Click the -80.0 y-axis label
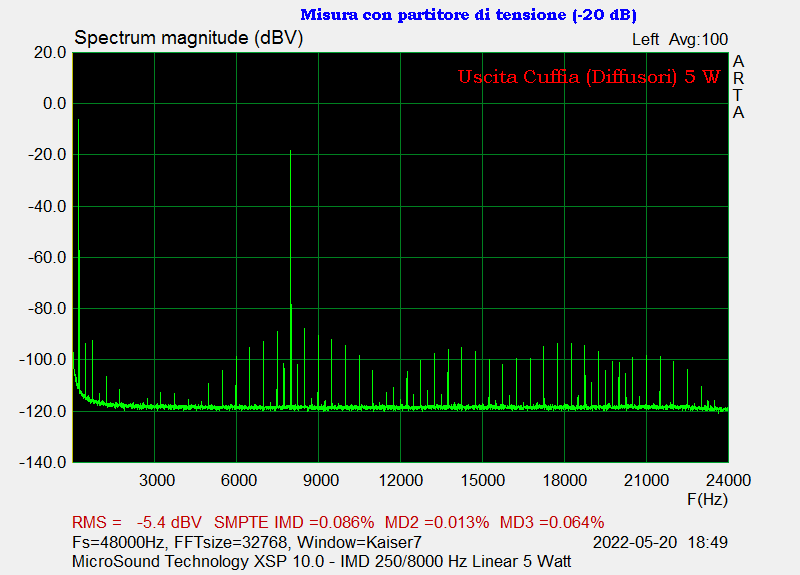 tap(47, 309)
